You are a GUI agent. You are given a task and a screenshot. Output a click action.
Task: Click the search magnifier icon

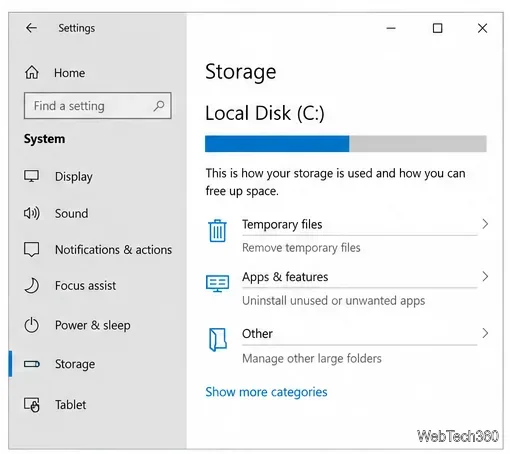(159, 106)
